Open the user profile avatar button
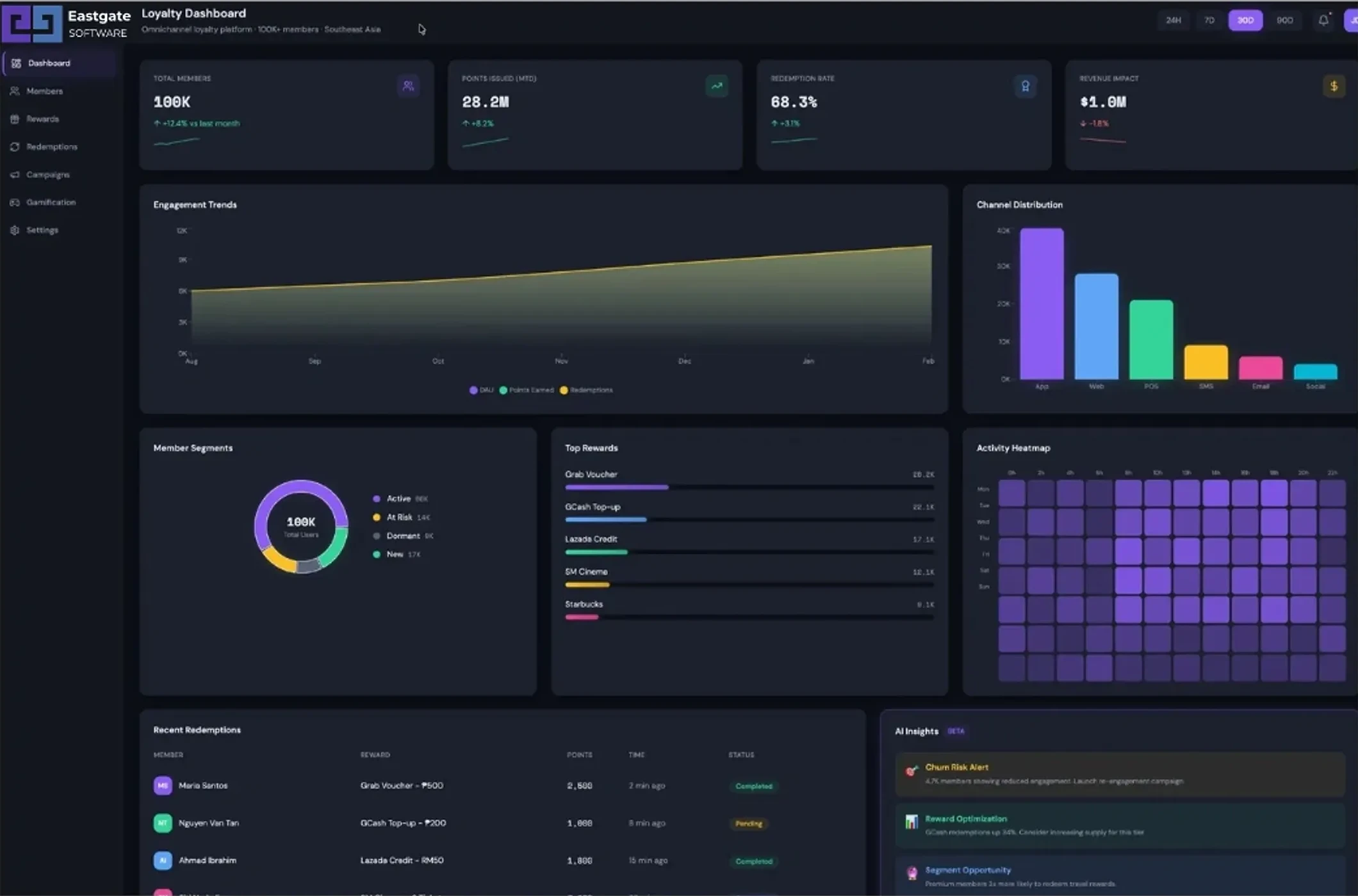This screenshot has width=1358, height=896. point(1351,20)
